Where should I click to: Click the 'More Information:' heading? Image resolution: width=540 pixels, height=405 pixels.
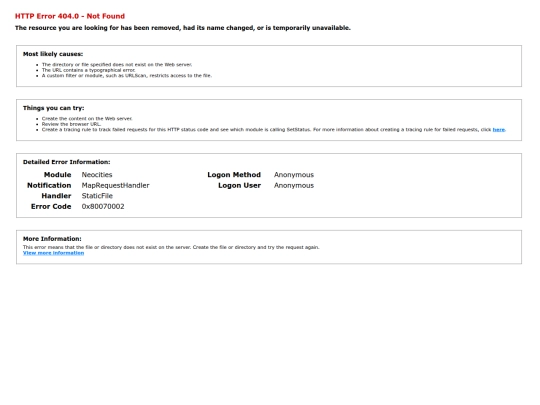[x=52, y=239]
